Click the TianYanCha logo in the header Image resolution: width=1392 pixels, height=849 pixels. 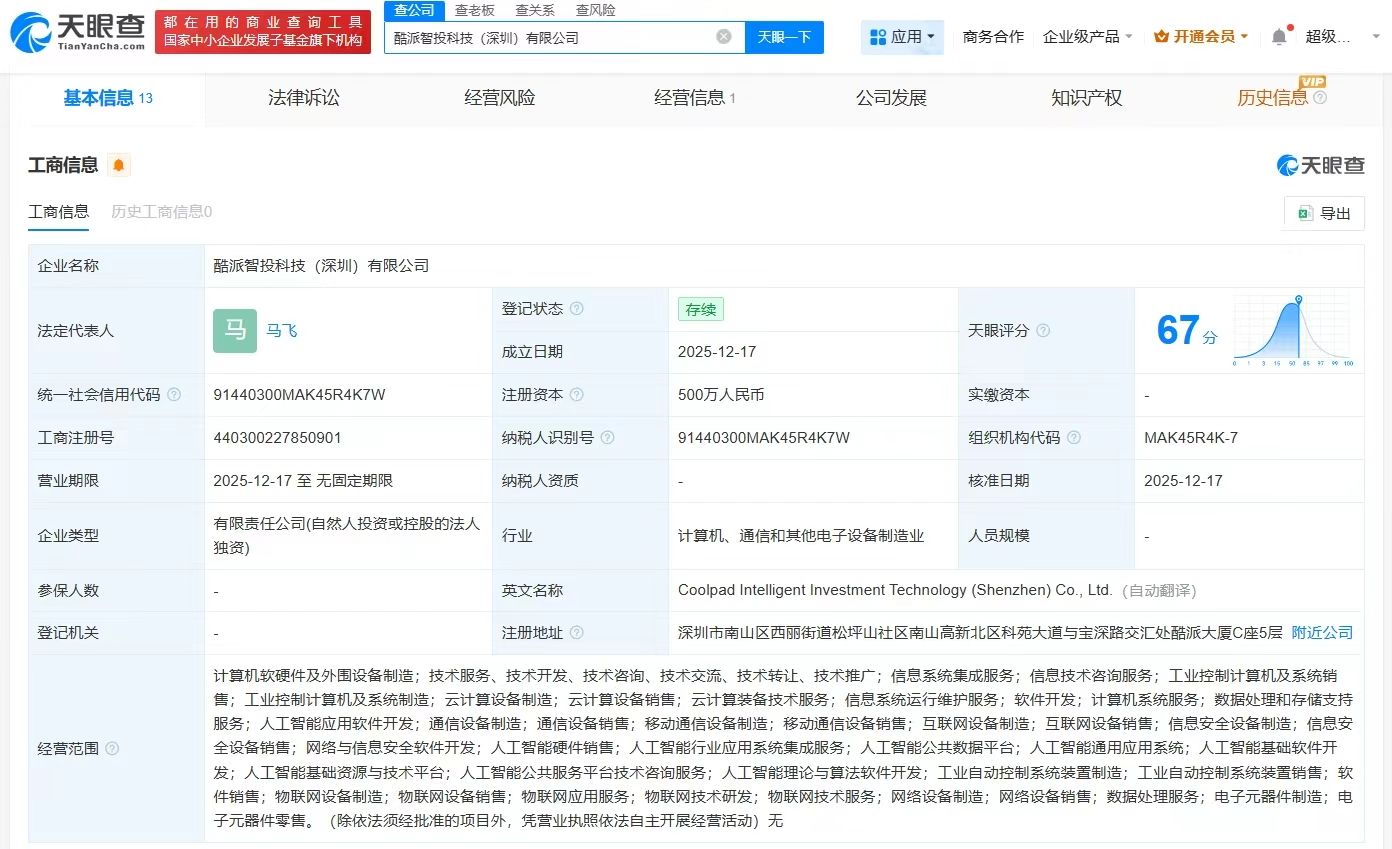point(77,33)
